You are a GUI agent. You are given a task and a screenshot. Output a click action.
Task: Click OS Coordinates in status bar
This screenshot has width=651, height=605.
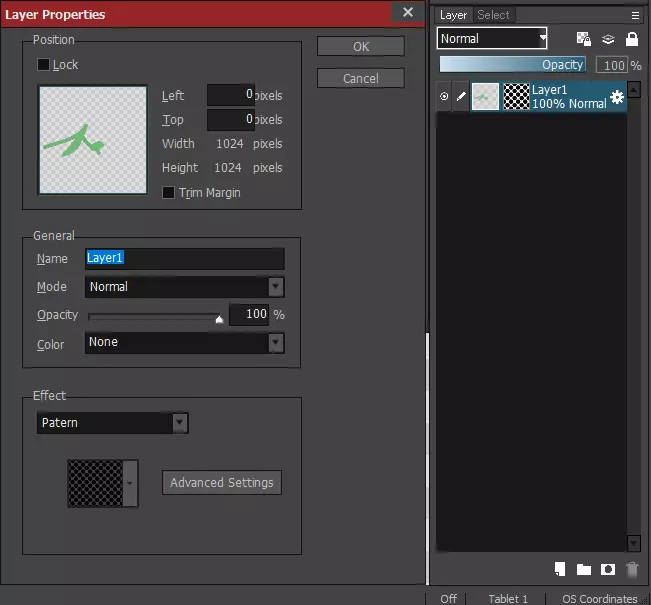click(600, 599)
